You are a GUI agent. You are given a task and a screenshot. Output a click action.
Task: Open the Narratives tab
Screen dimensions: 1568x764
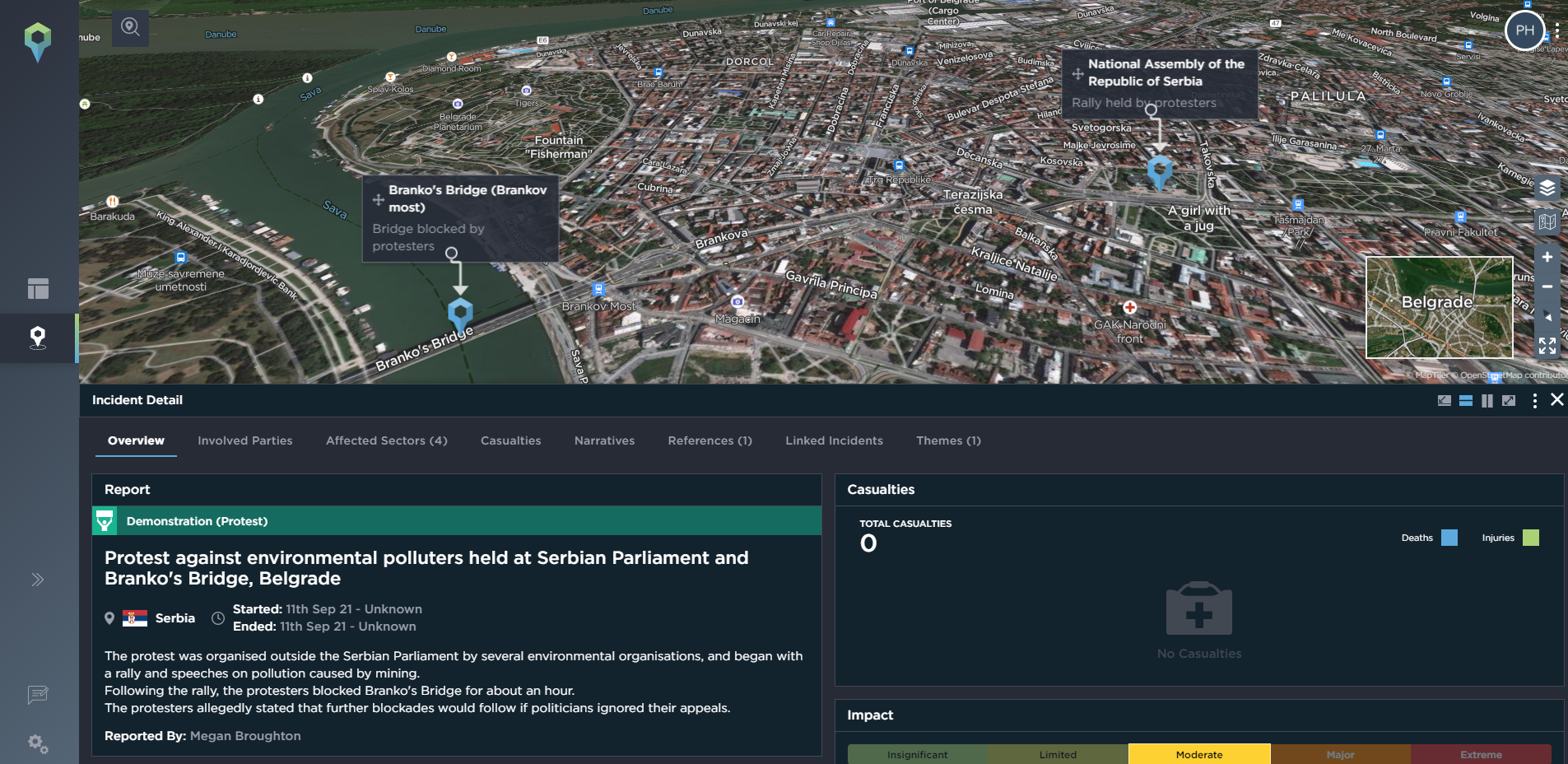click(x=605, y=440)
